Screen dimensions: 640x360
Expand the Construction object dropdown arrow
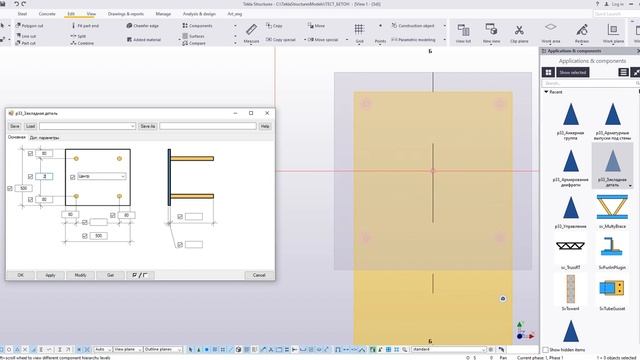pos(444,26)
